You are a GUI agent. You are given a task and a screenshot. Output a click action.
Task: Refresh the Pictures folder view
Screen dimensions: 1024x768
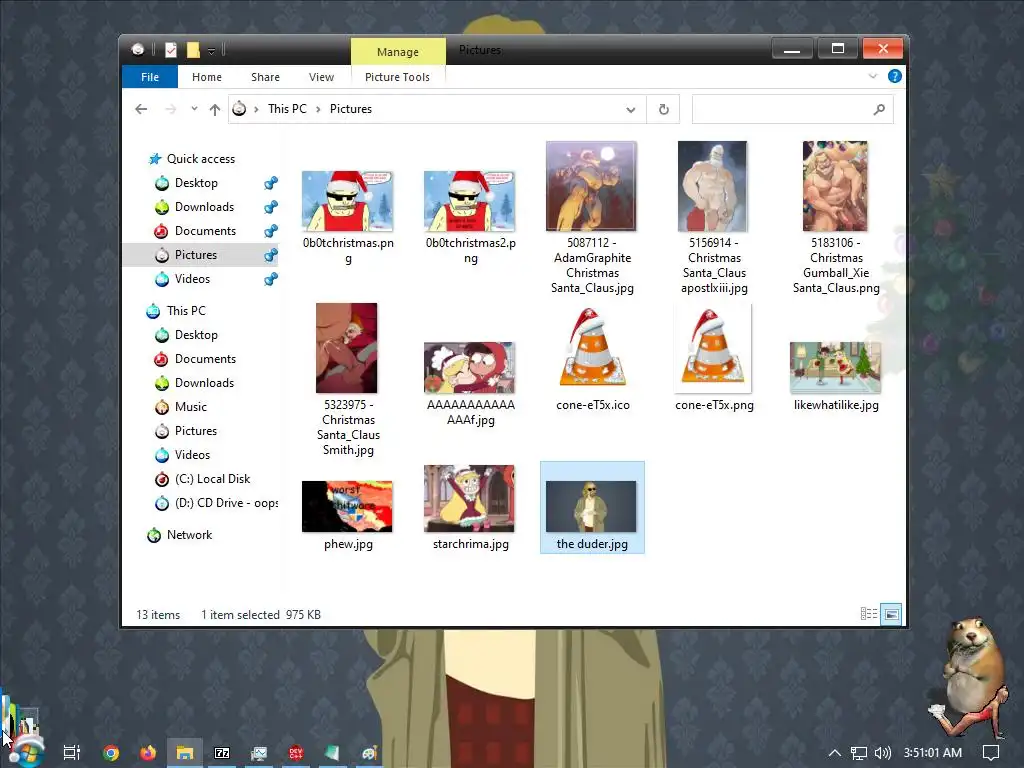click(664, 110)
